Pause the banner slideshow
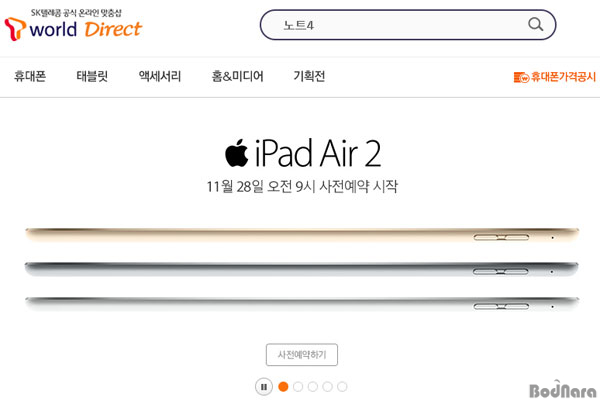The image size is (600, 401). point(264,386)
